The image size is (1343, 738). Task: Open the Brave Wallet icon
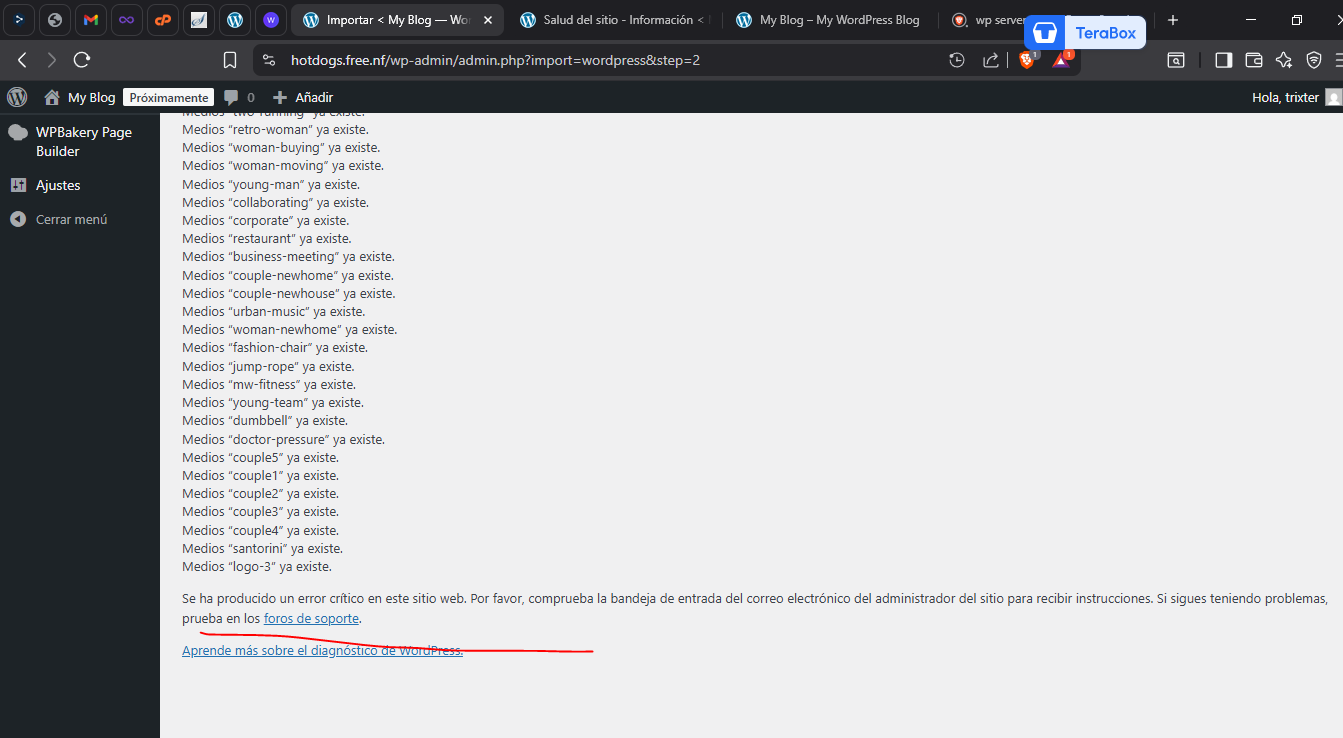tap(1254, 60)
